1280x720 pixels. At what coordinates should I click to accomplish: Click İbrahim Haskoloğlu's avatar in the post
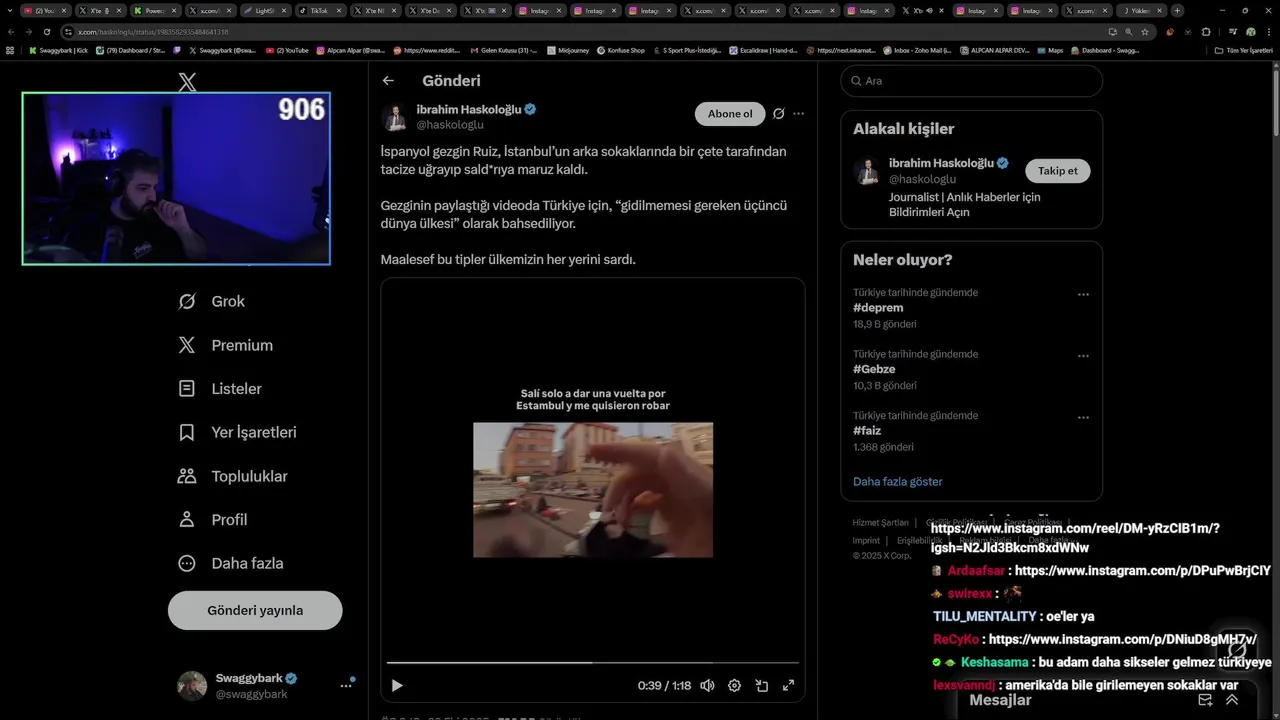396,117
